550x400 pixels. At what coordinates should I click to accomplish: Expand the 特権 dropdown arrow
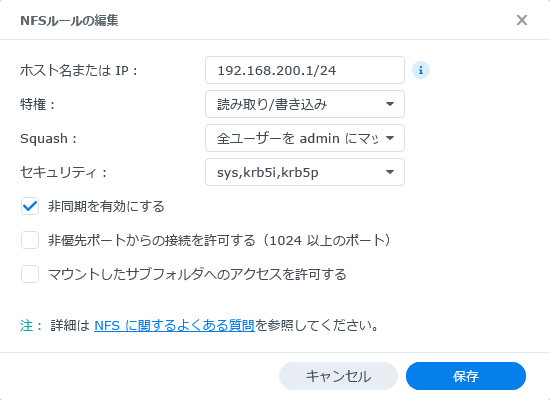click(390, 104)
